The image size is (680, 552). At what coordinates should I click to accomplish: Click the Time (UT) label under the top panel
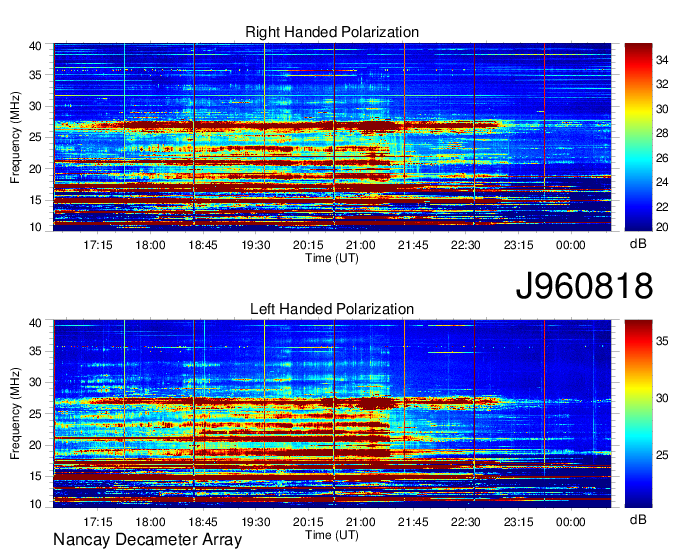[x=332, y=258]
